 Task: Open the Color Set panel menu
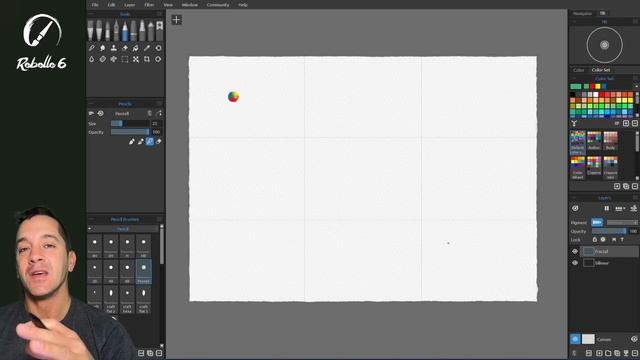pyautogui.click(x=636, y=78)
